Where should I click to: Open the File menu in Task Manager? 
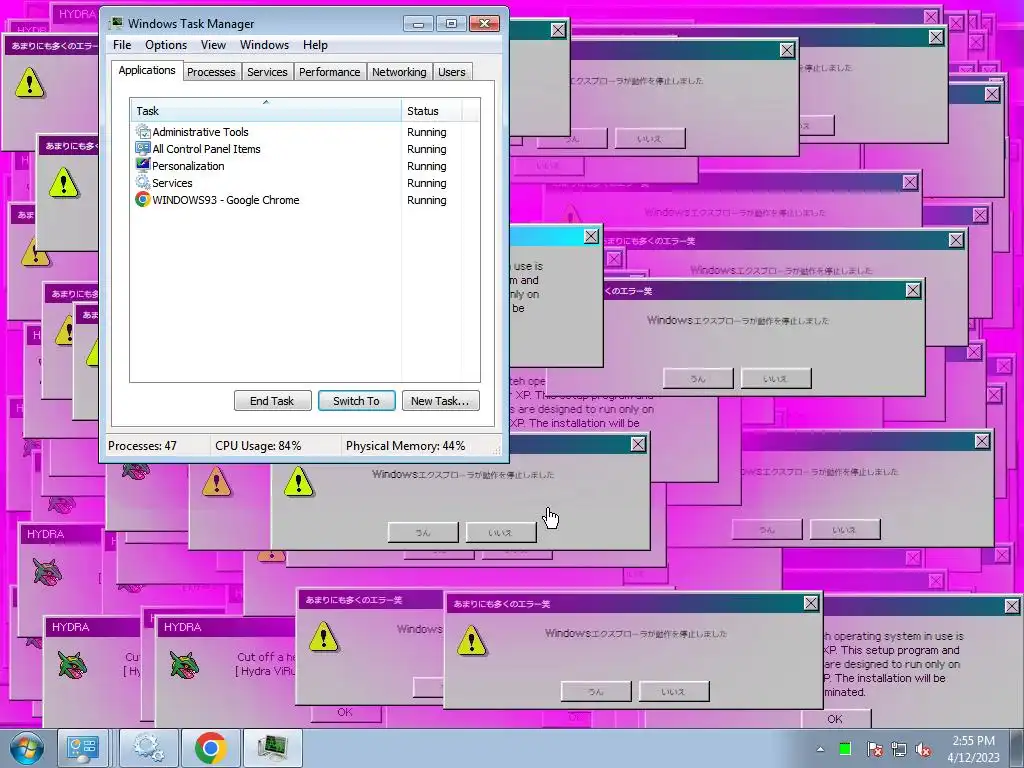coord(122,45)
